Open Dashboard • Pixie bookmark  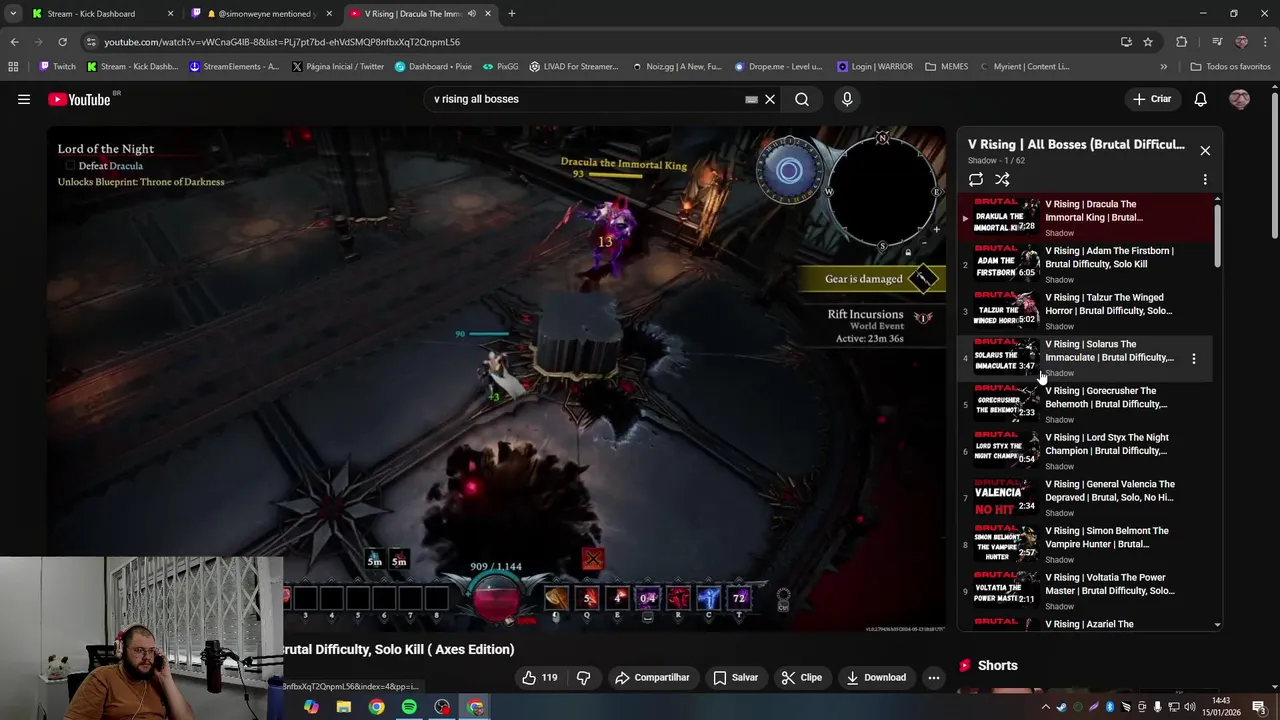point(433,67)
